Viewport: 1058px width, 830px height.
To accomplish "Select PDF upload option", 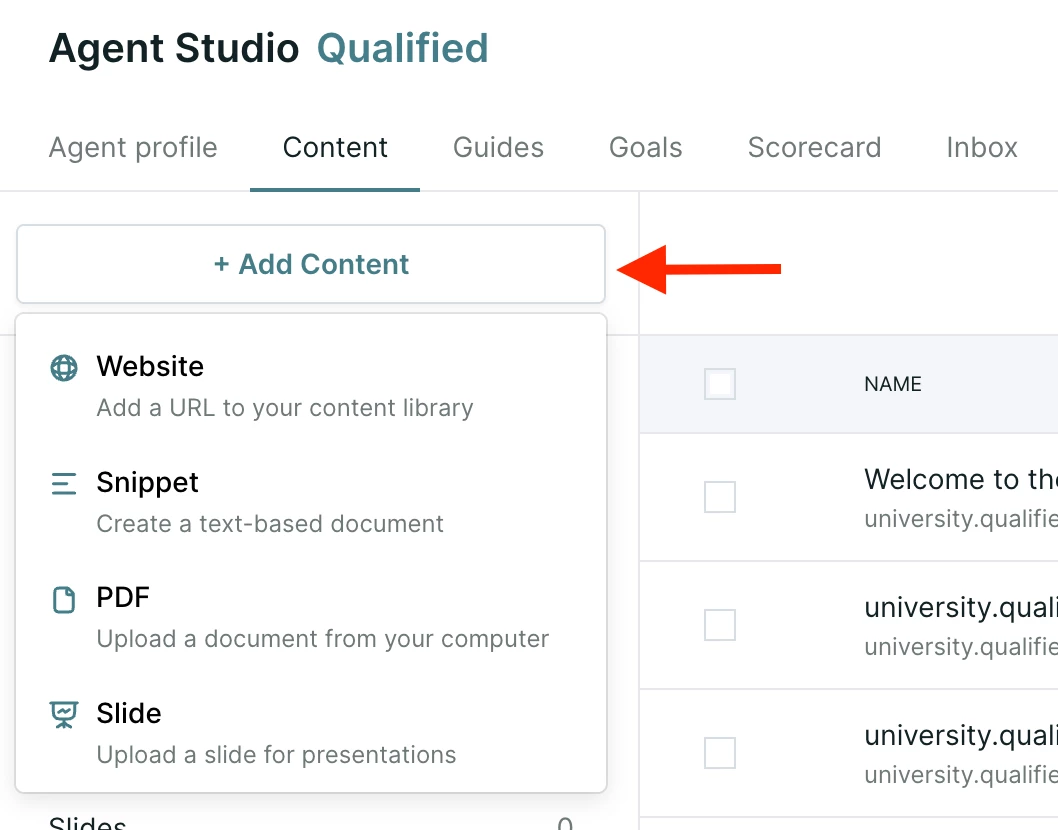I will (x=311, y=618).
